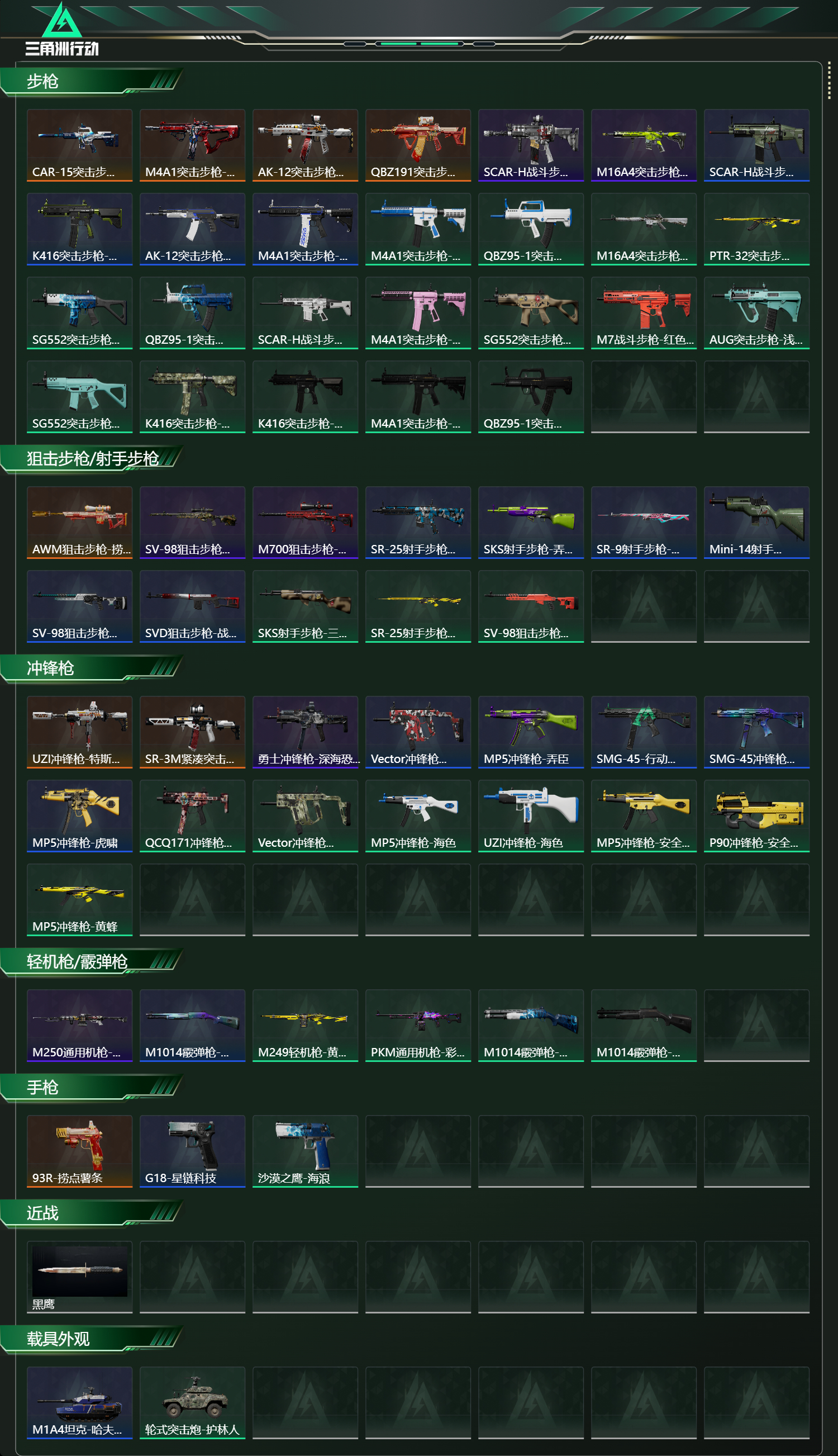
Task: Select the CAR-15 assault rifle skin
Action: point(79,145)
